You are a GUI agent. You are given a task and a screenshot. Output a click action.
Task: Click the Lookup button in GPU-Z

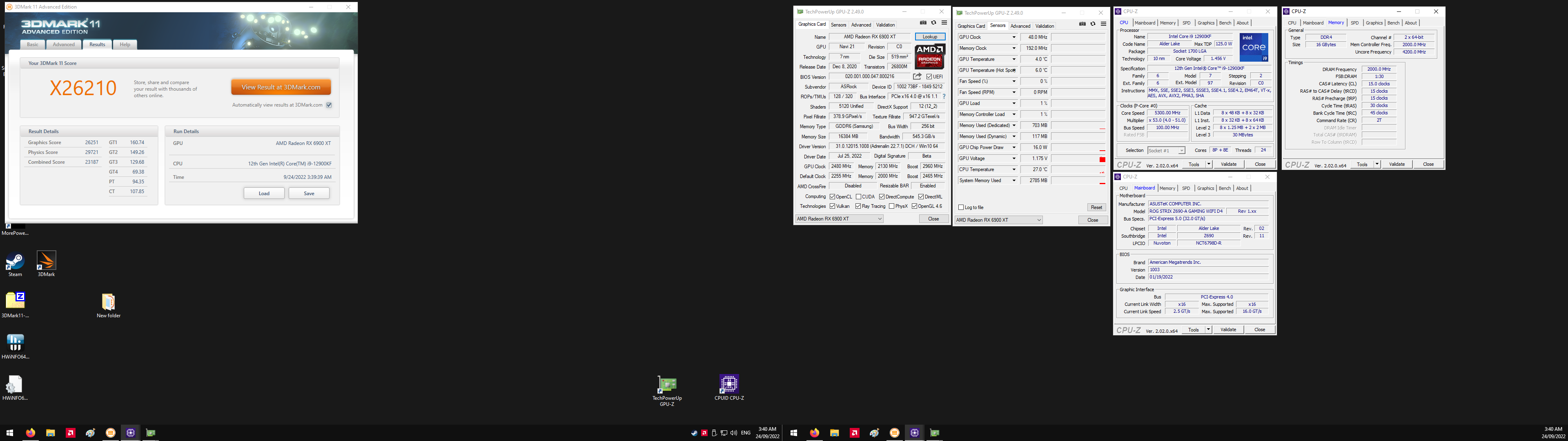coord(930,37)
